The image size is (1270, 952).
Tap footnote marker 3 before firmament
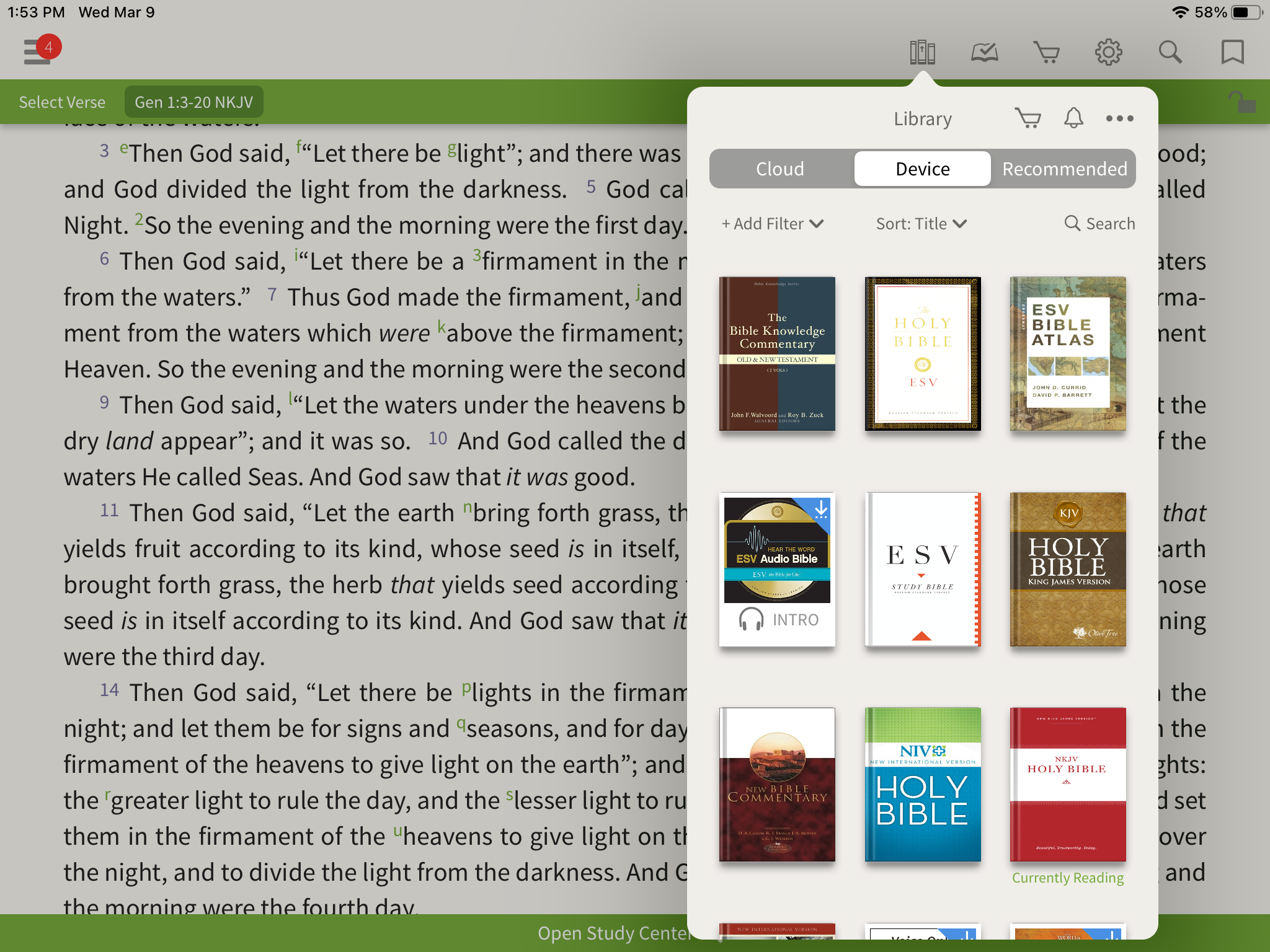pyautogui.click(x=477, y=255)
